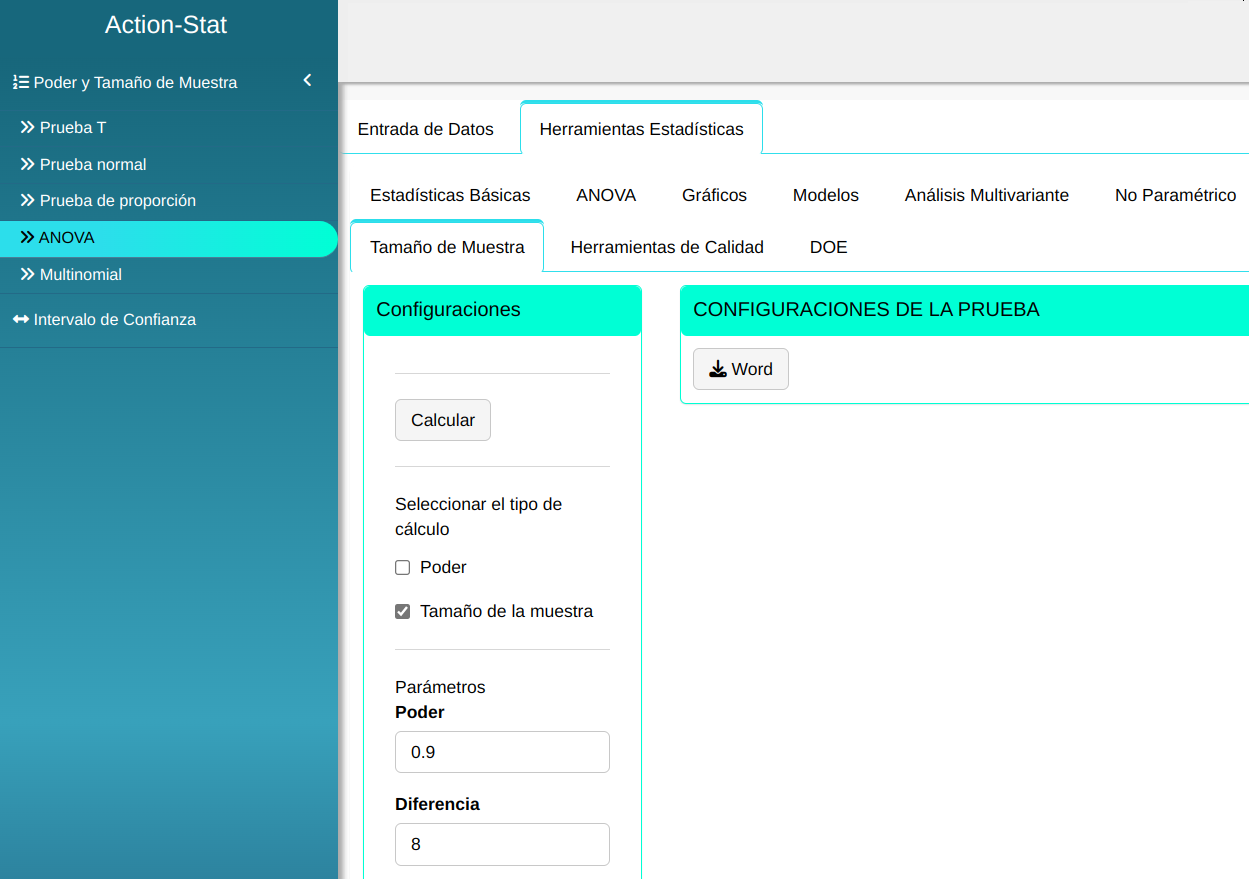Collapse the sidebar menu with the chevron arrow
This screenshot has height=879, width=1249.
click(x=307, y=80)
